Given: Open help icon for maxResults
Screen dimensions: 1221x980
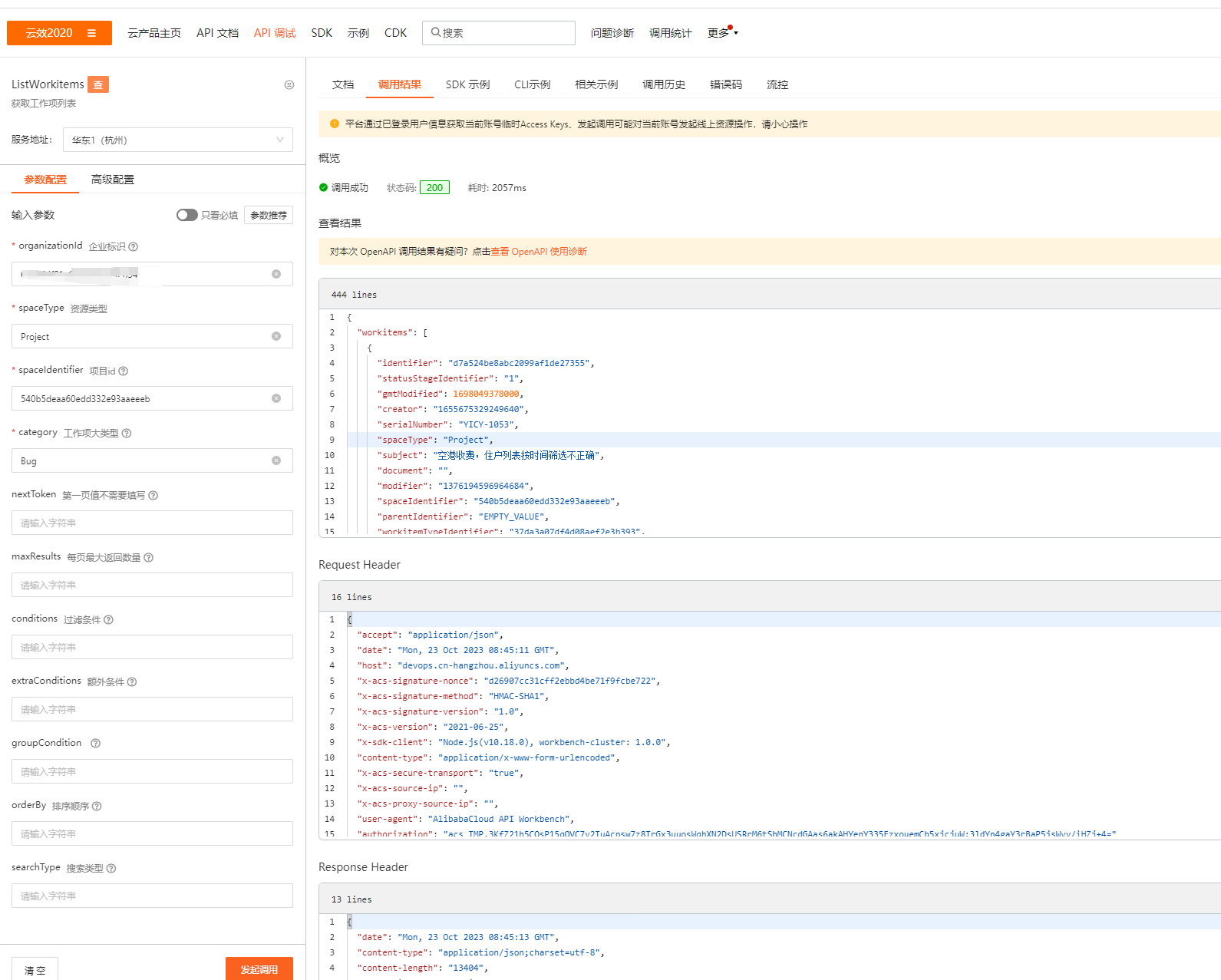Looking at the screenshot, I should pyautogui.click(x=149, y=557).
